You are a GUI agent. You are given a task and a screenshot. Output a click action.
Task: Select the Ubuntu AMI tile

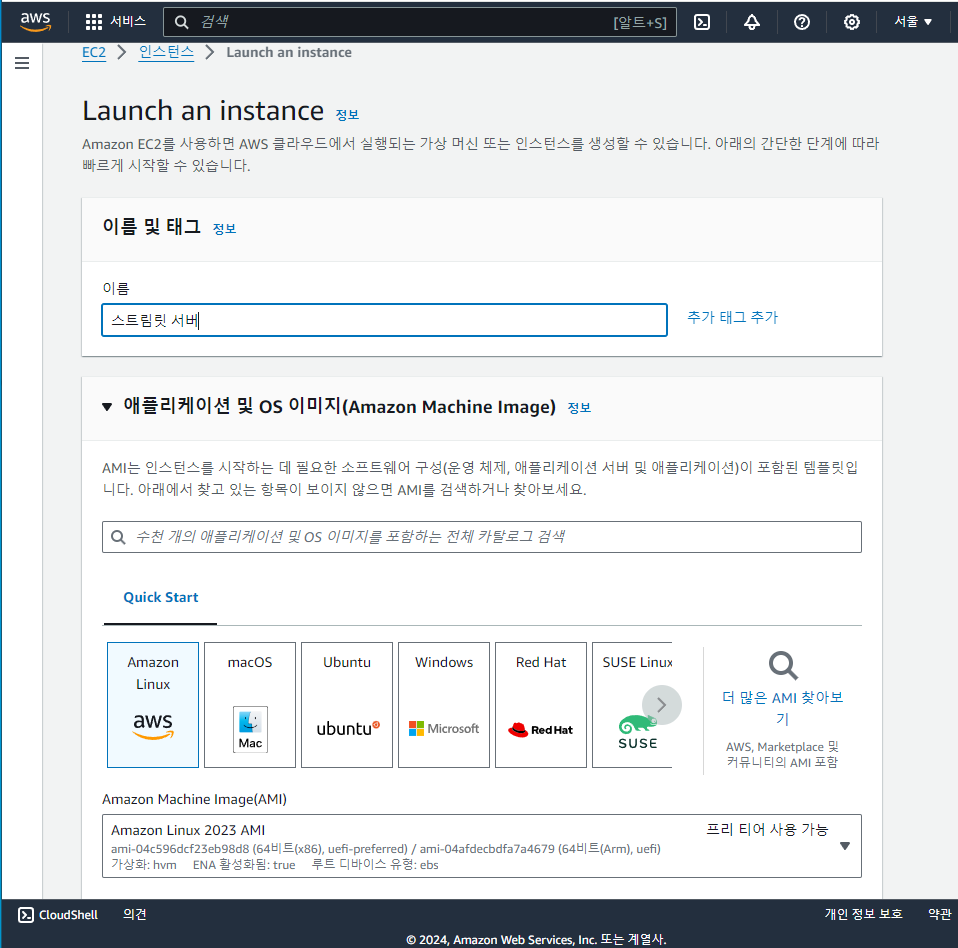(x=347, y=705)
